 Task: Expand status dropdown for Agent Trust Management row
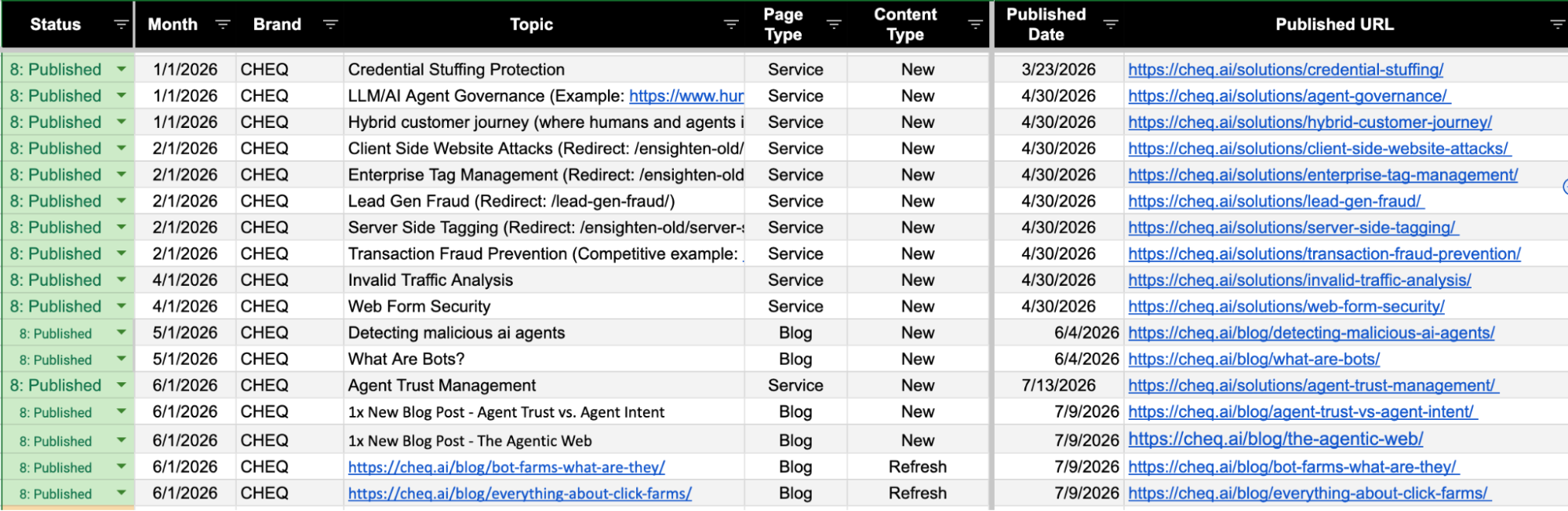point(122,385)
